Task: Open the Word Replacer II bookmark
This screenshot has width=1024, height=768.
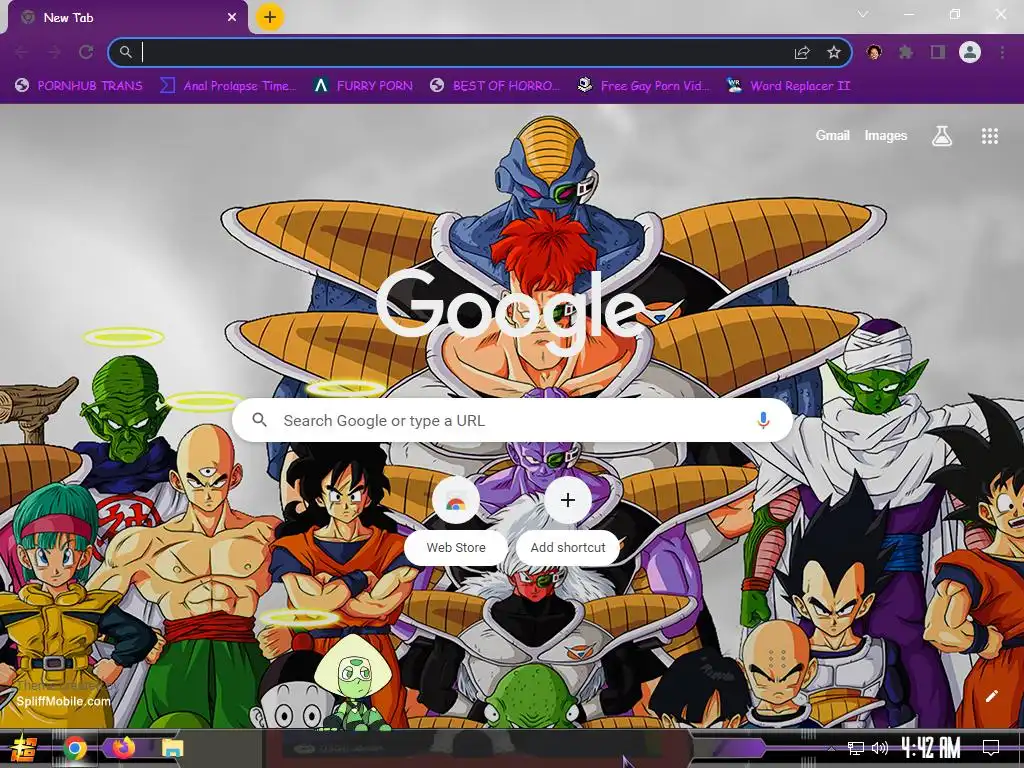Action: 788,86
